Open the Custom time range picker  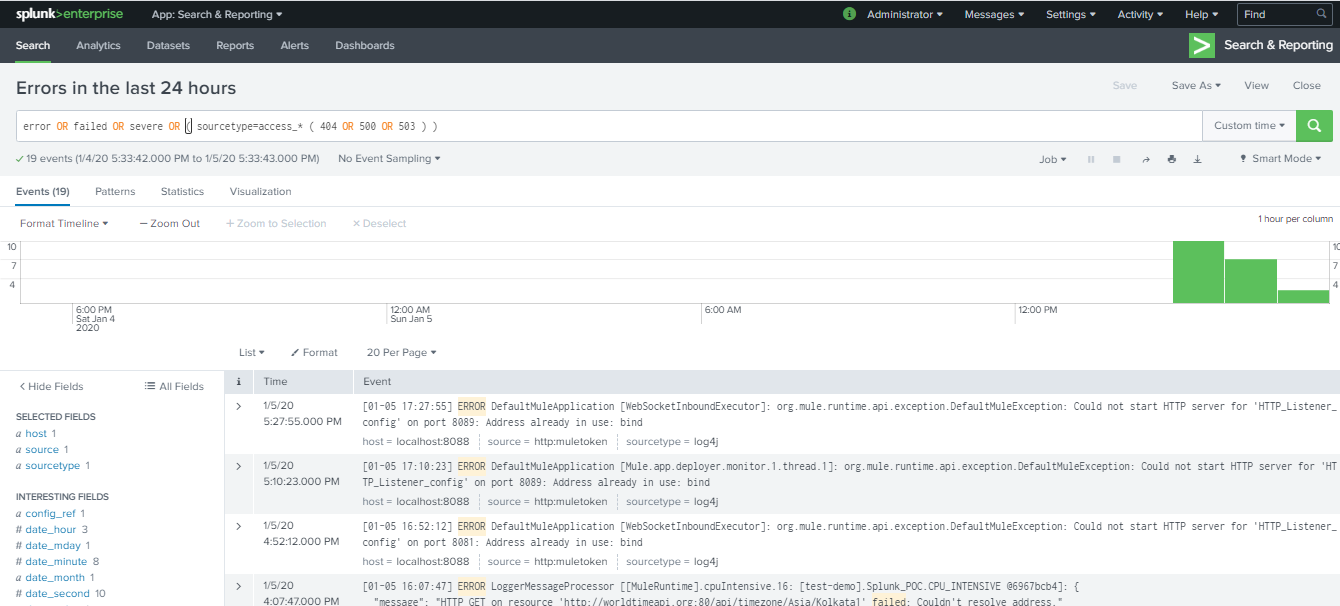coord(1249,126)
